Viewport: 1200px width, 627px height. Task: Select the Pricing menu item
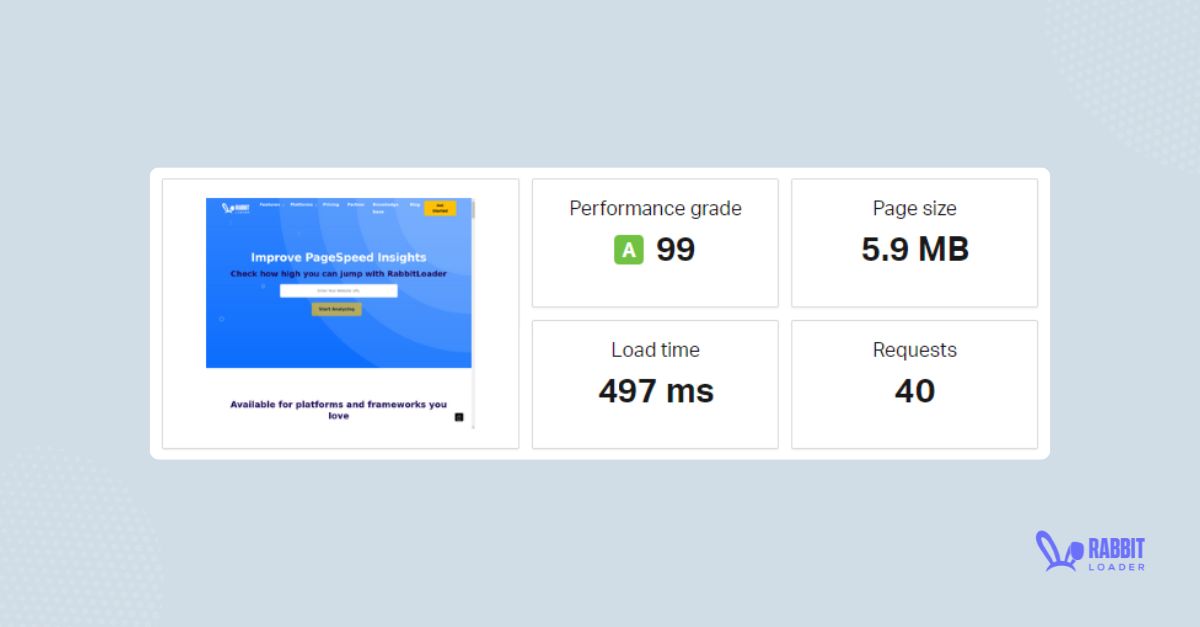[x=331, y=205]
